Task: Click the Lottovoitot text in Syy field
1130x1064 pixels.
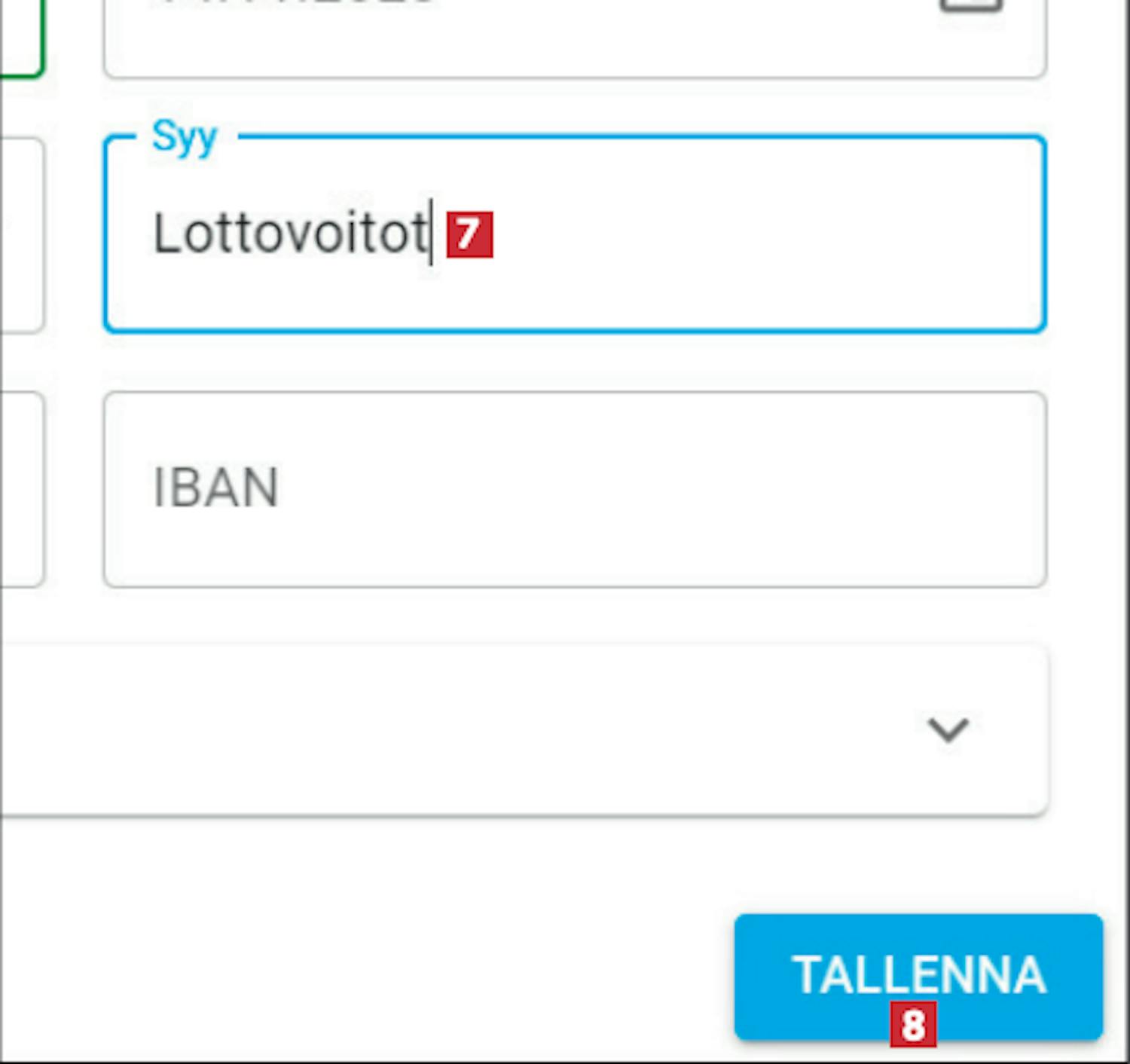Action: (290, 234)
